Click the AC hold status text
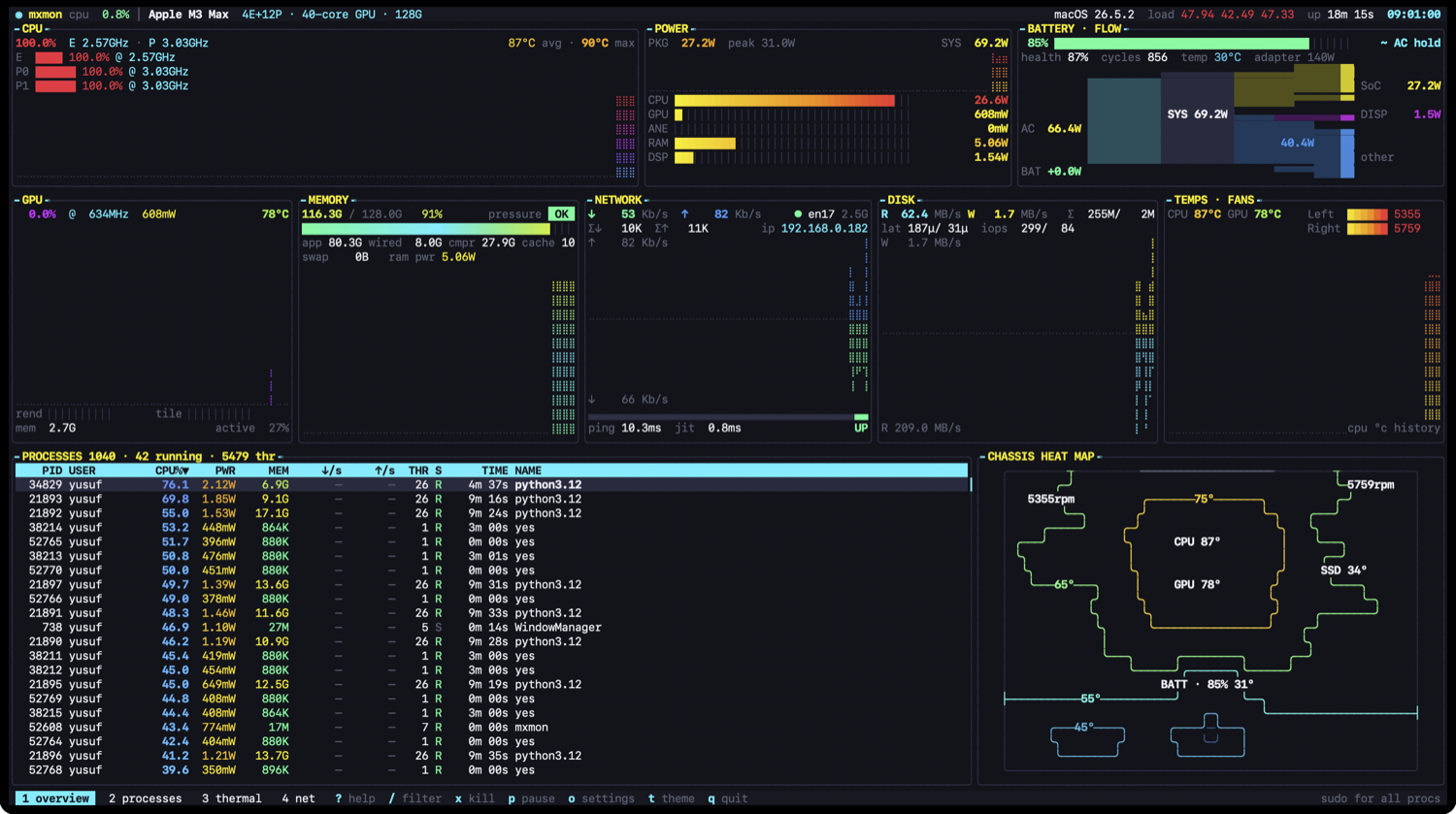 (x=1410, y=43)
